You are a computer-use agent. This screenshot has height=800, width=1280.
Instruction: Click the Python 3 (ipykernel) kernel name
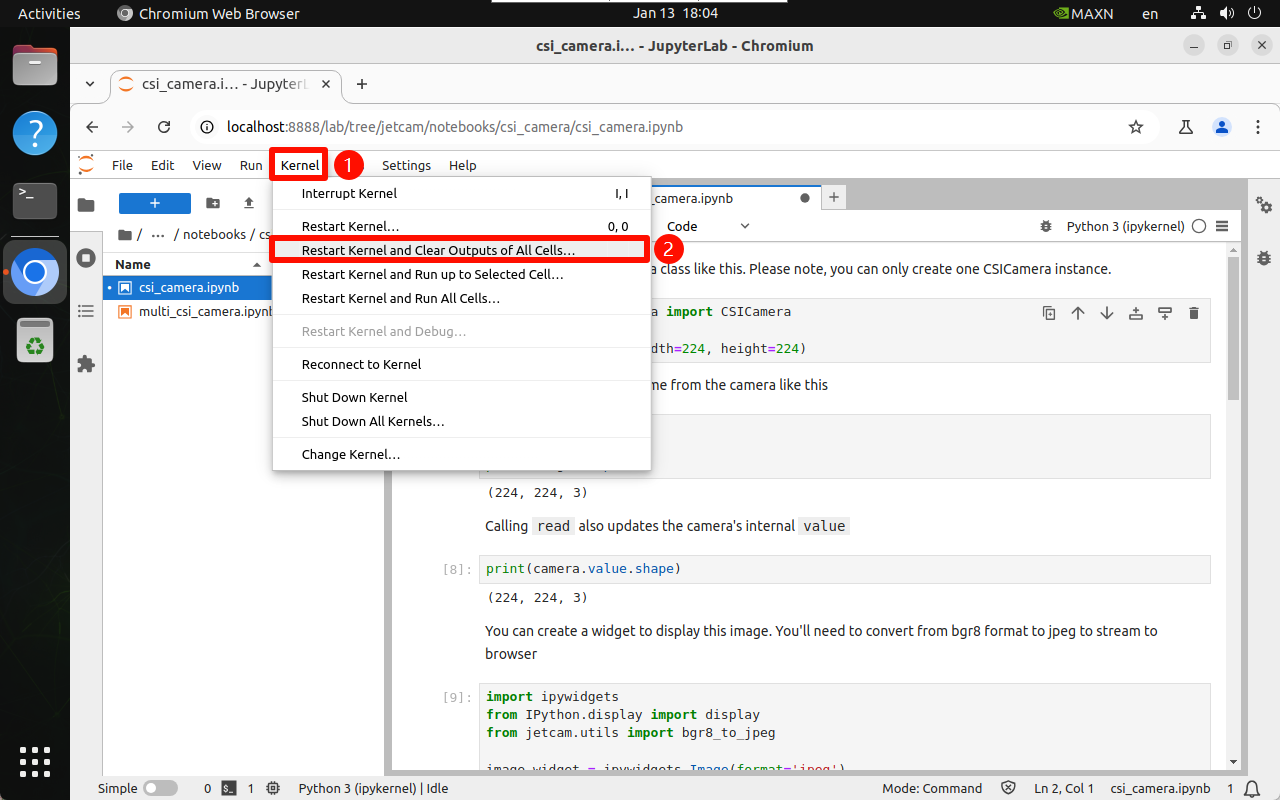click(1125, 227)
